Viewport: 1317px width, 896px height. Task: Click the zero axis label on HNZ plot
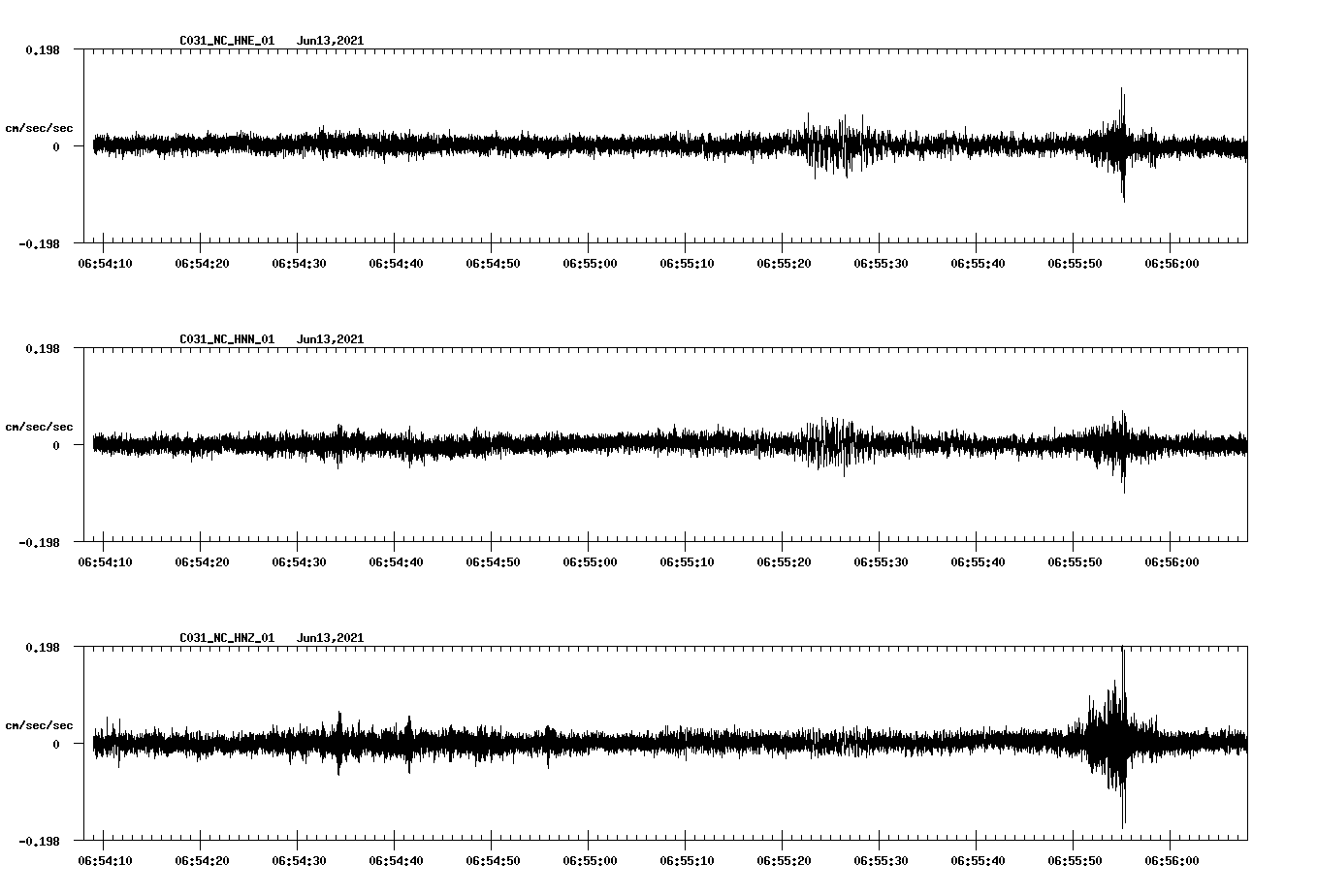coord(55,745)
